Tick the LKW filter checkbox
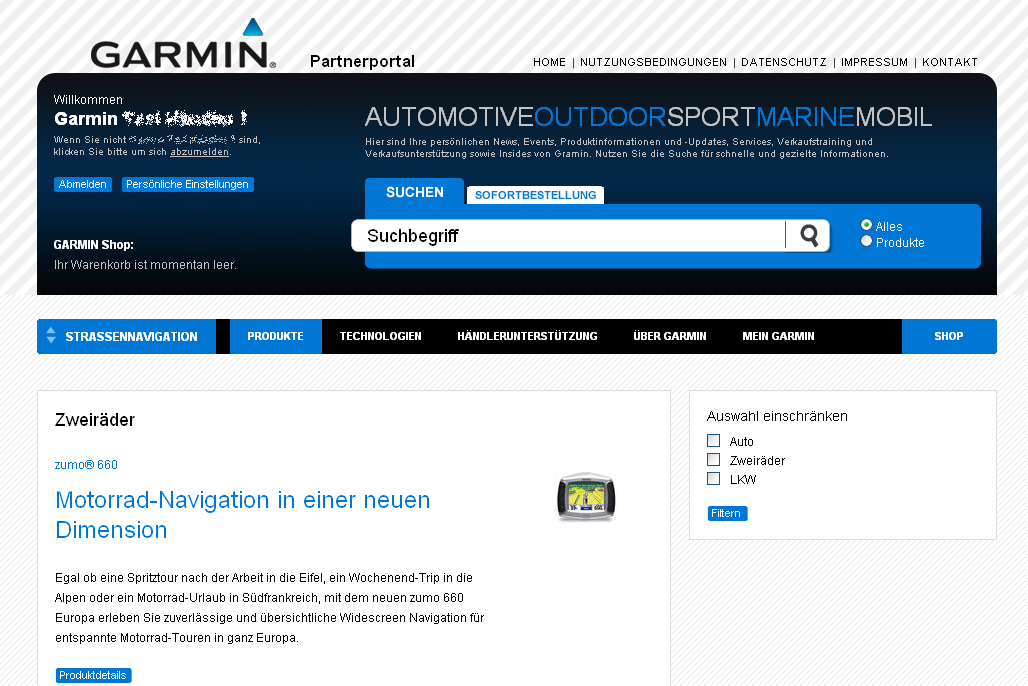This screenshot has width=1028, height=686. pos(713,479)
